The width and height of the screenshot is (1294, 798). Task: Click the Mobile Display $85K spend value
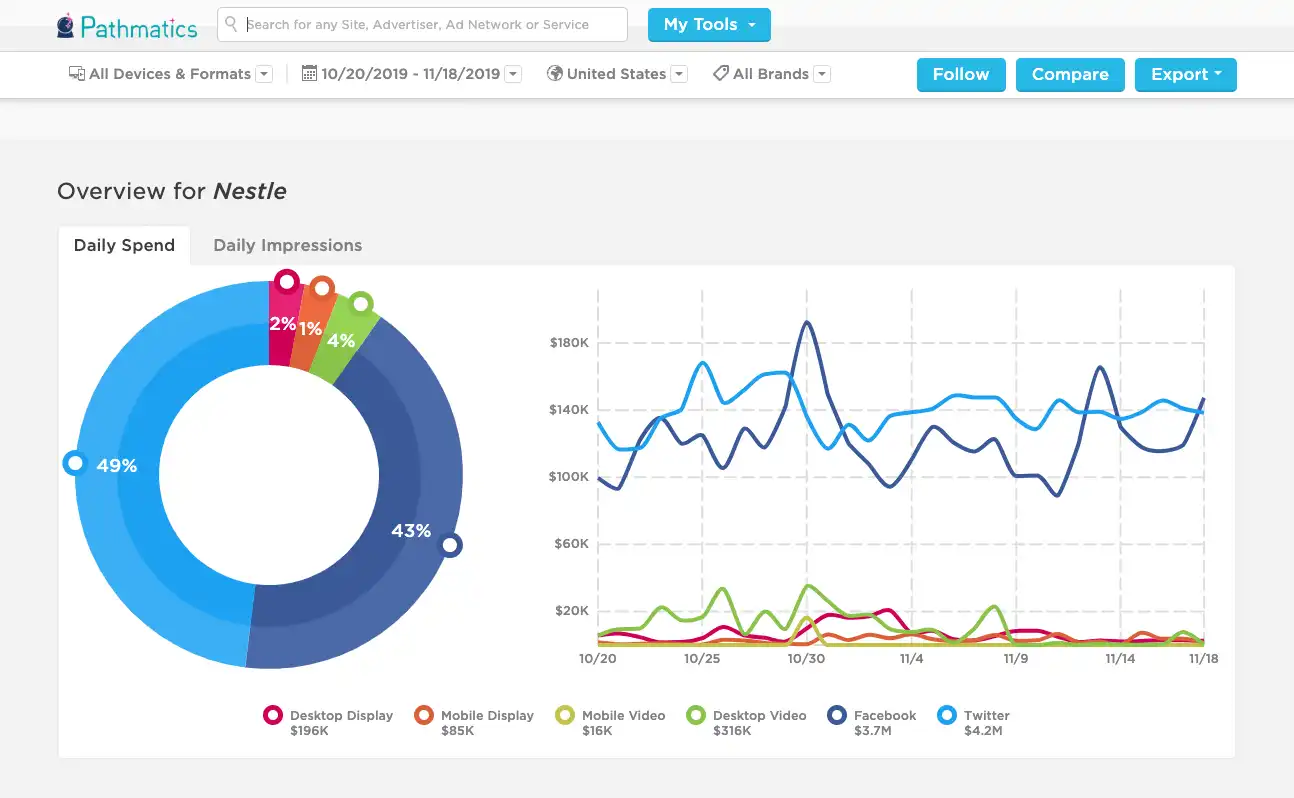click(457, 731)
